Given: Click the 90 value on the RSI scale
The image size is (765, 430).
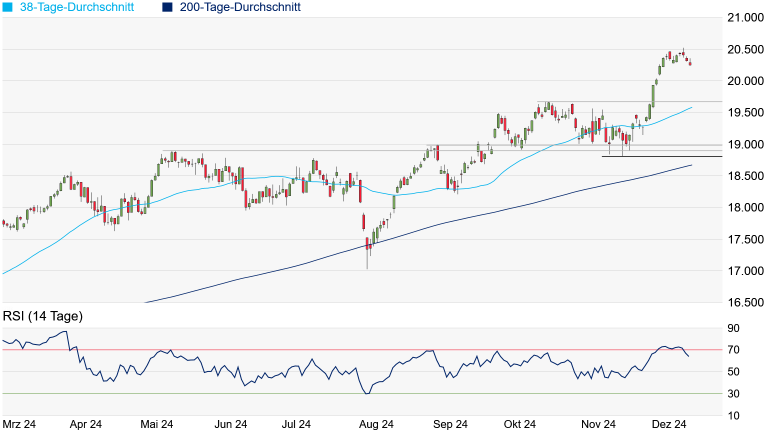Looking at the screenshot, I should pos(734,328).
